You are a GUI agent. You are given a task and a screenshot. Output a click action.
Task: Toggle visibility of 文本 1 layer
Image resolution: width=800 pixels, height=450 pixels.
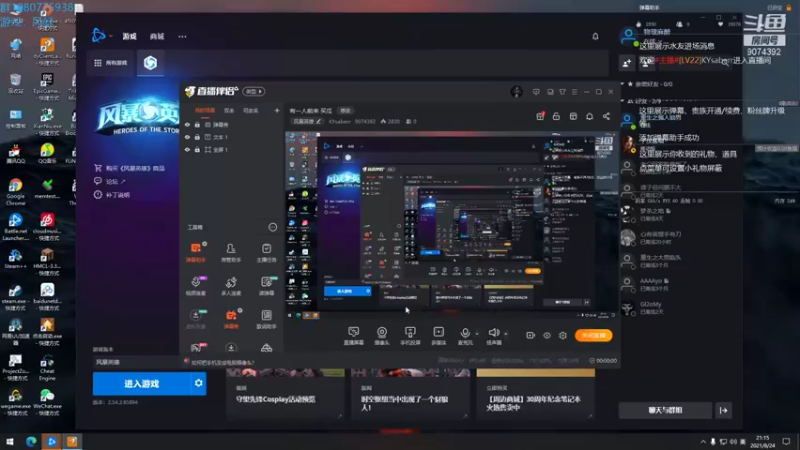(x=187, y=137)
